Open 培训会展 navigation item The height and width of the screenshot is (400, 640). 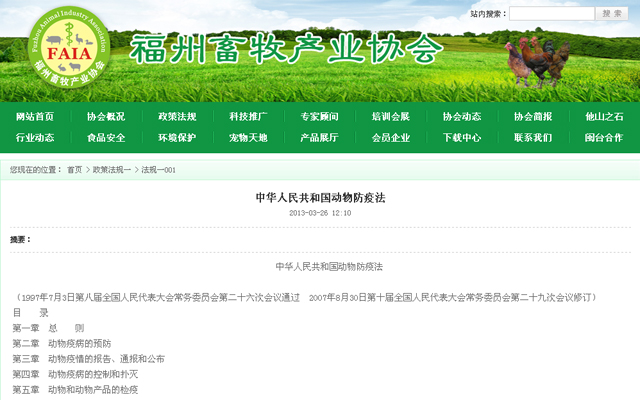point(390,116)
